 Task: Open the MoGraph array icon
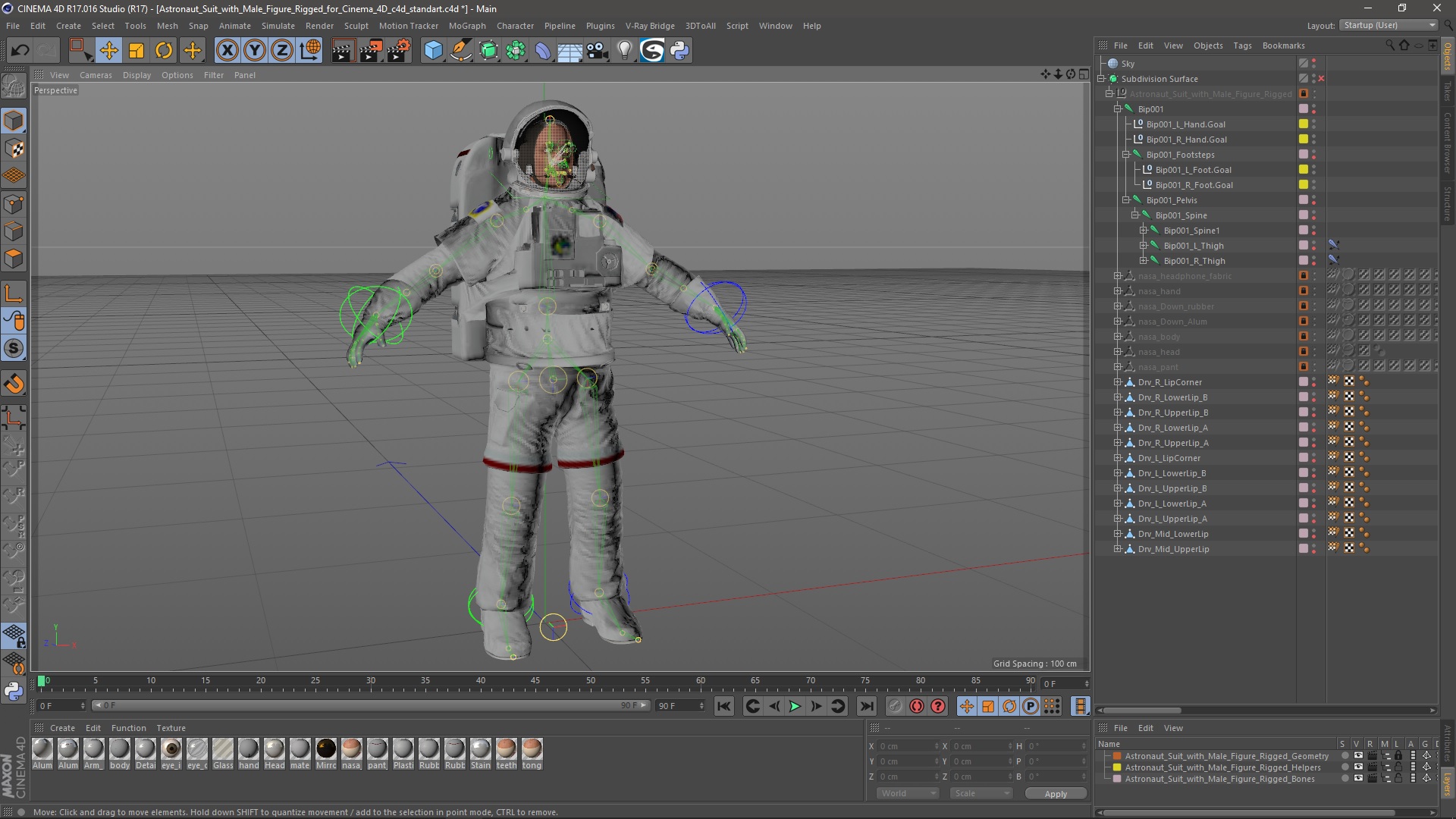516,51
